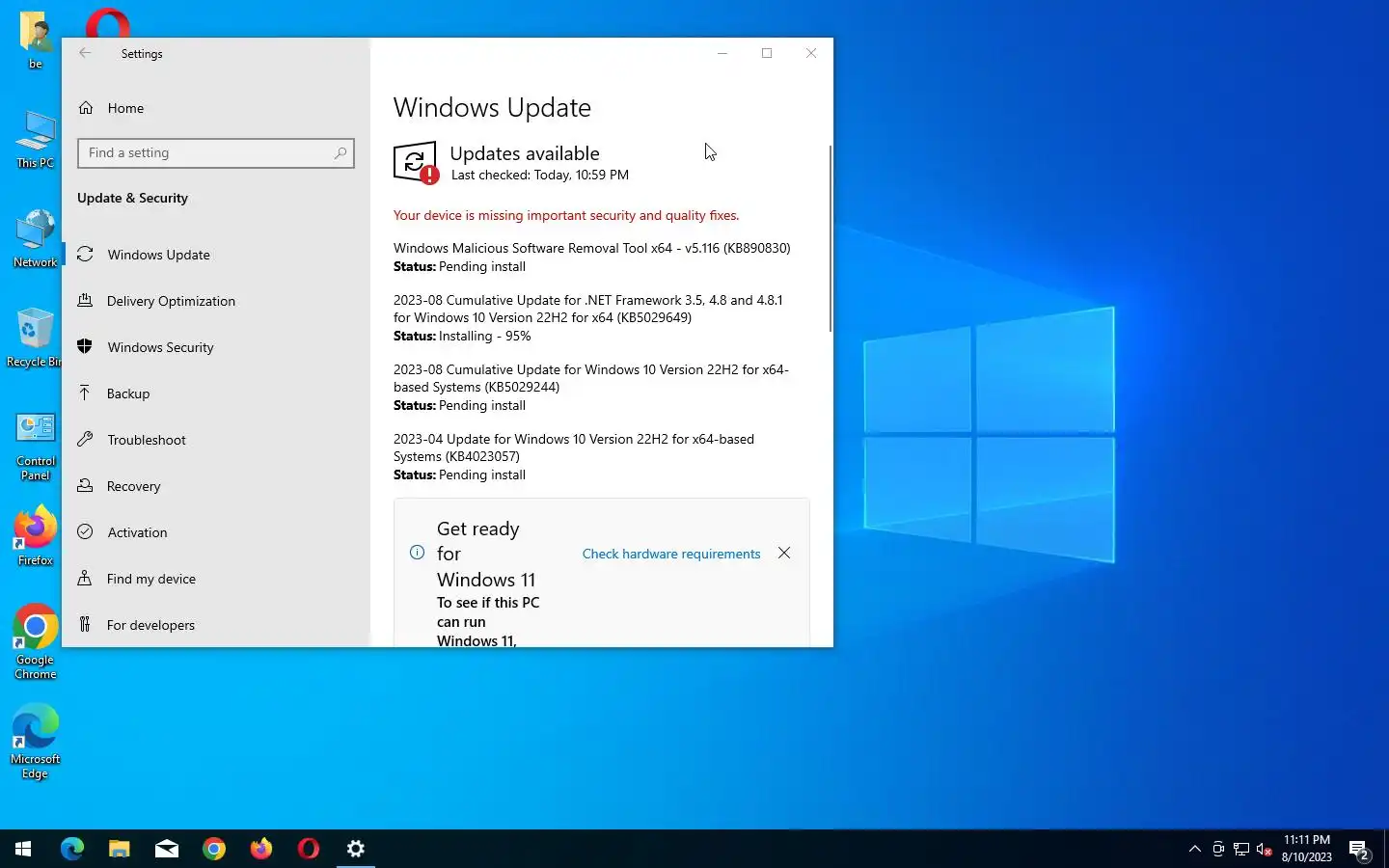Click the muted volume tray icon
This screenshot has width=1389, height=868.
[1265, 850]
